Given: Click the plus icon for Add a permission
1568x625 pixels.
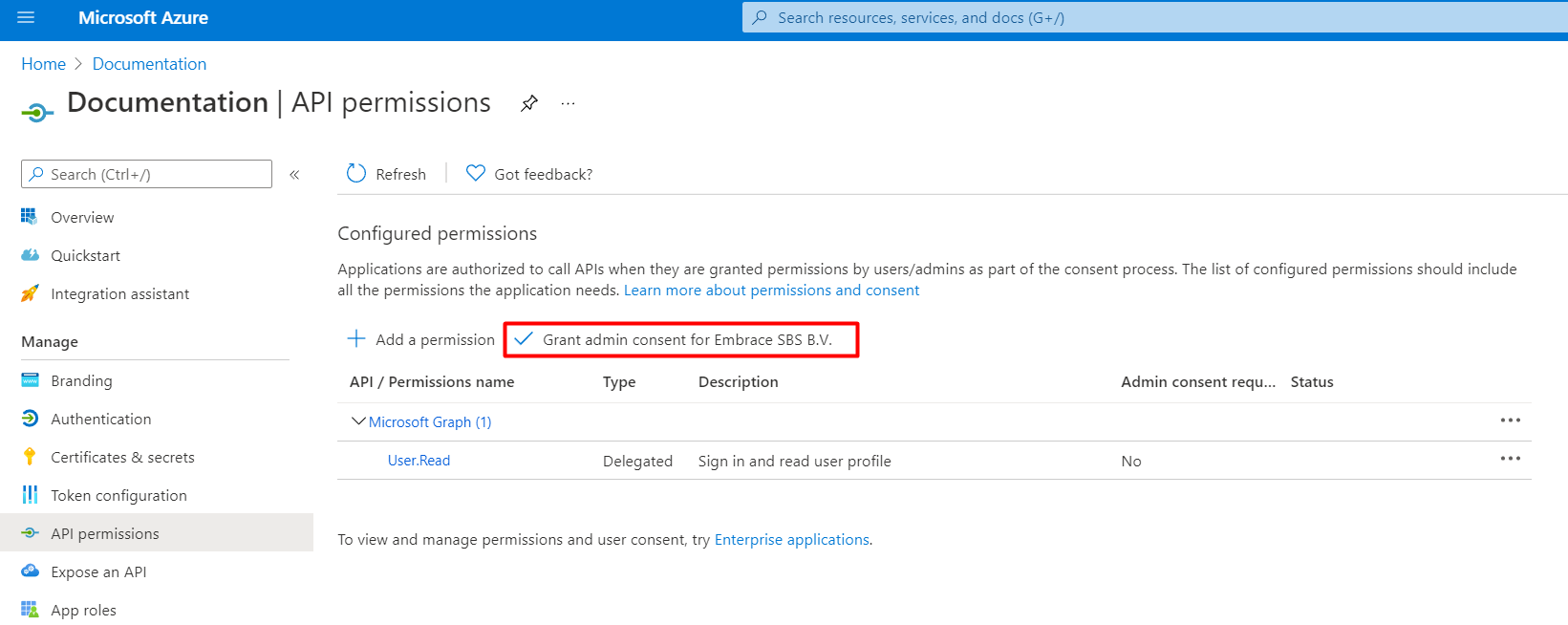Looking at the screenshot, I should pos(356,338).
